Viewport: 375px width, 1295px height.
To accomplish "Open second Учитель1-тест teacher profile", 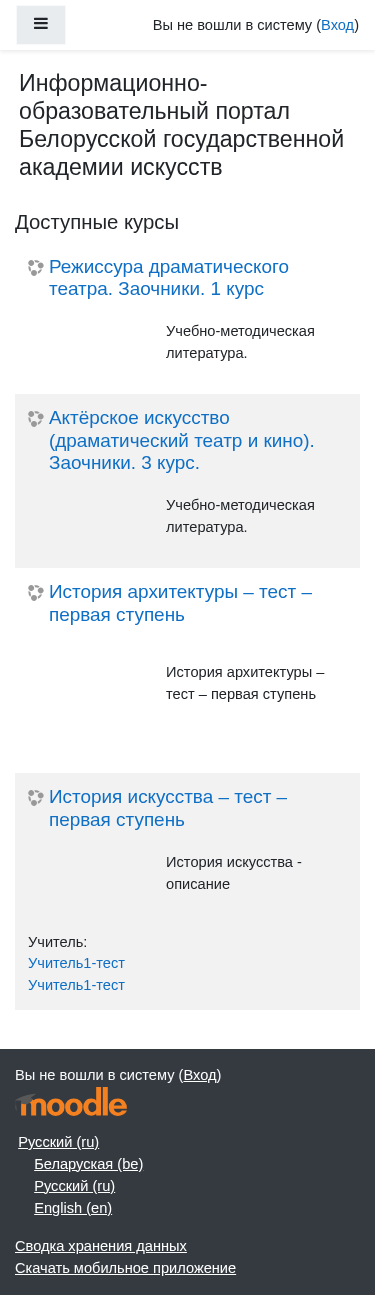I will click(76, 985).
